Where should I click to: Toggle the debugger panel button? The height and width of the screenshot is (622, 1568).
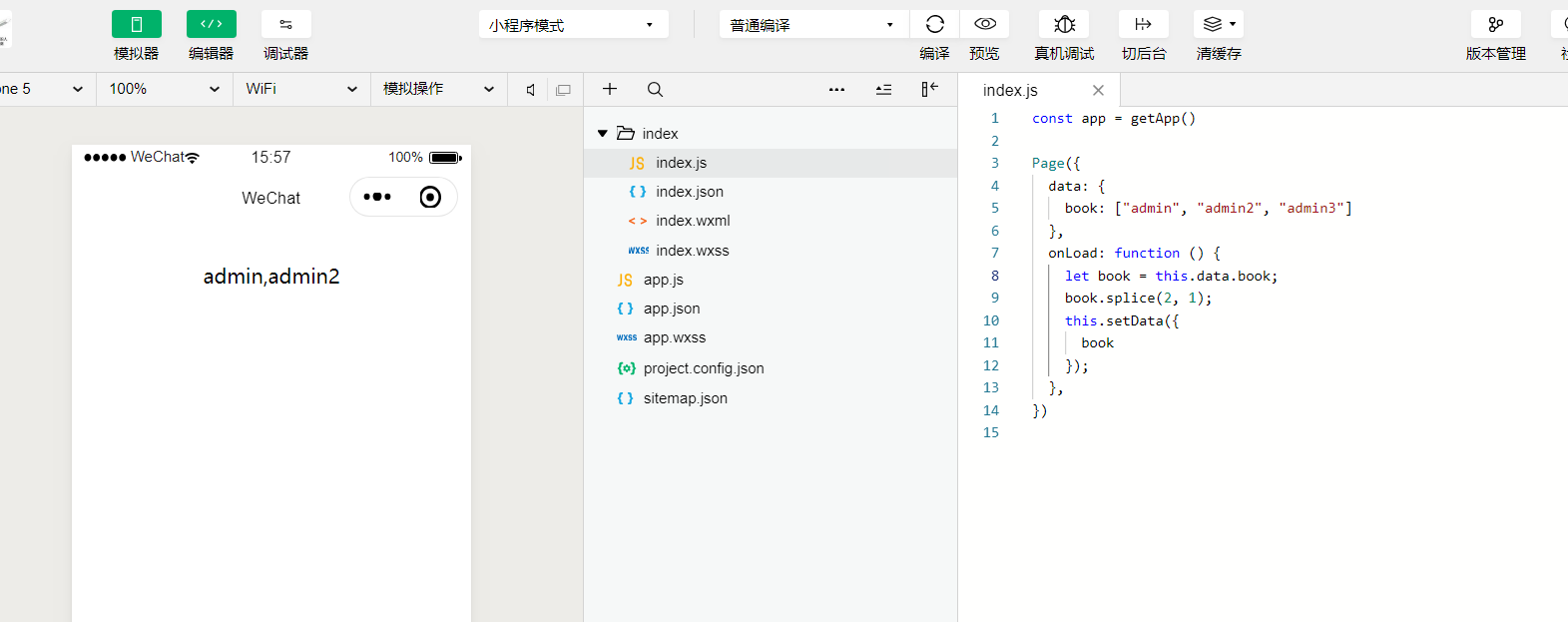tap(286, 24)
